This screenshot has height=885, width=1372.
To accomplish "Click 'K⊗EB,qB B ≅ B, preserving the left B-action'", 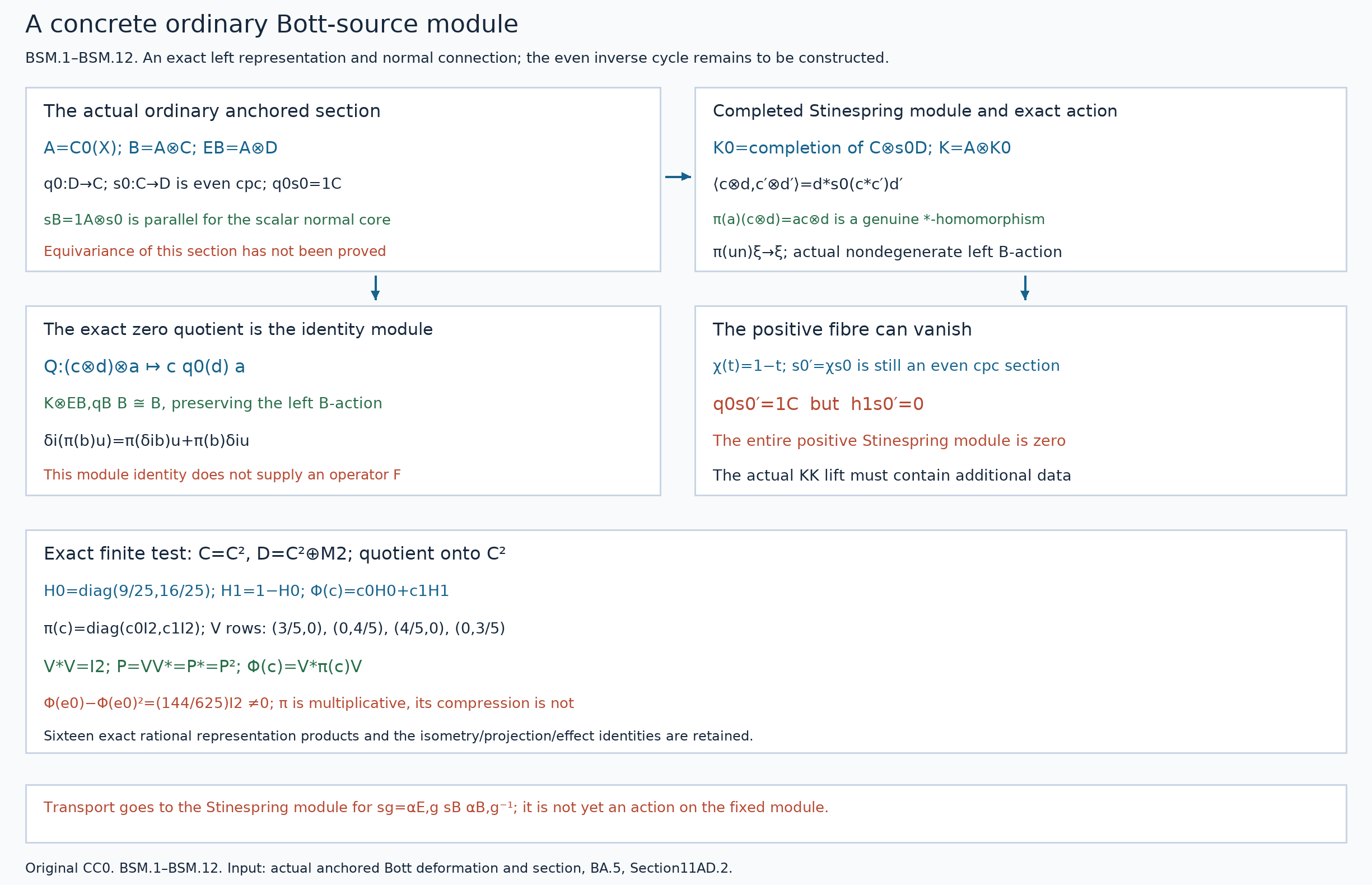I will point(213,403).
